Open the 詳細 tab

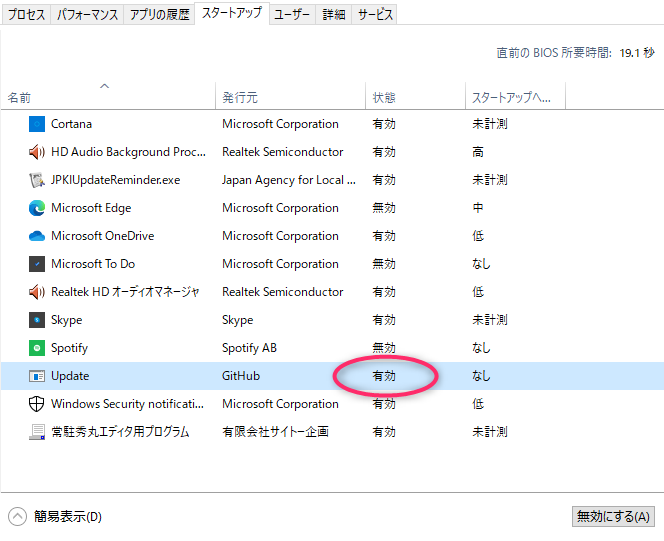[334, 15]
